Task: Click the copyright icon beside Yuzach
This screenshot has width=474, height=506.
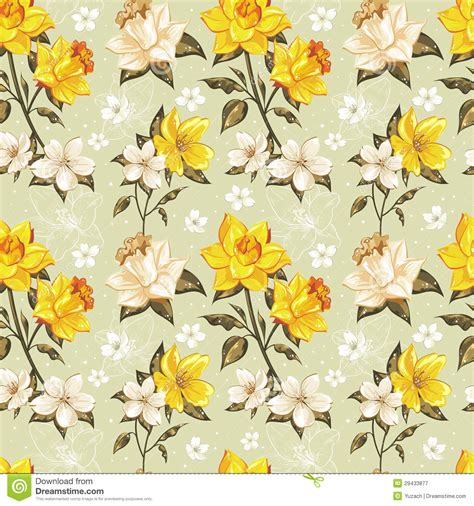Action: (397, 496)
